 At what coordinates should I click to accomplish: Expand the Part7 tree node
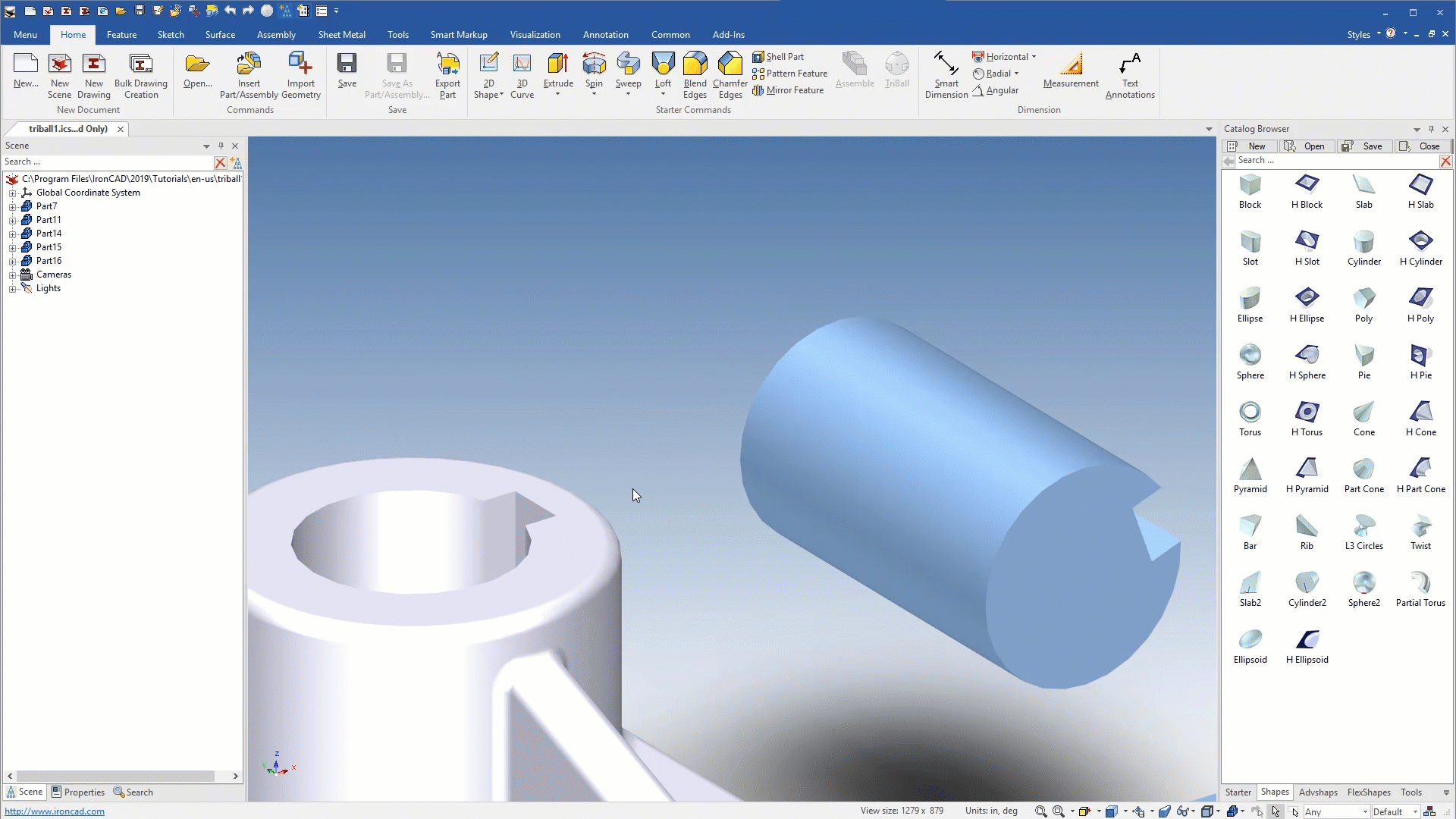coord(12,207)
